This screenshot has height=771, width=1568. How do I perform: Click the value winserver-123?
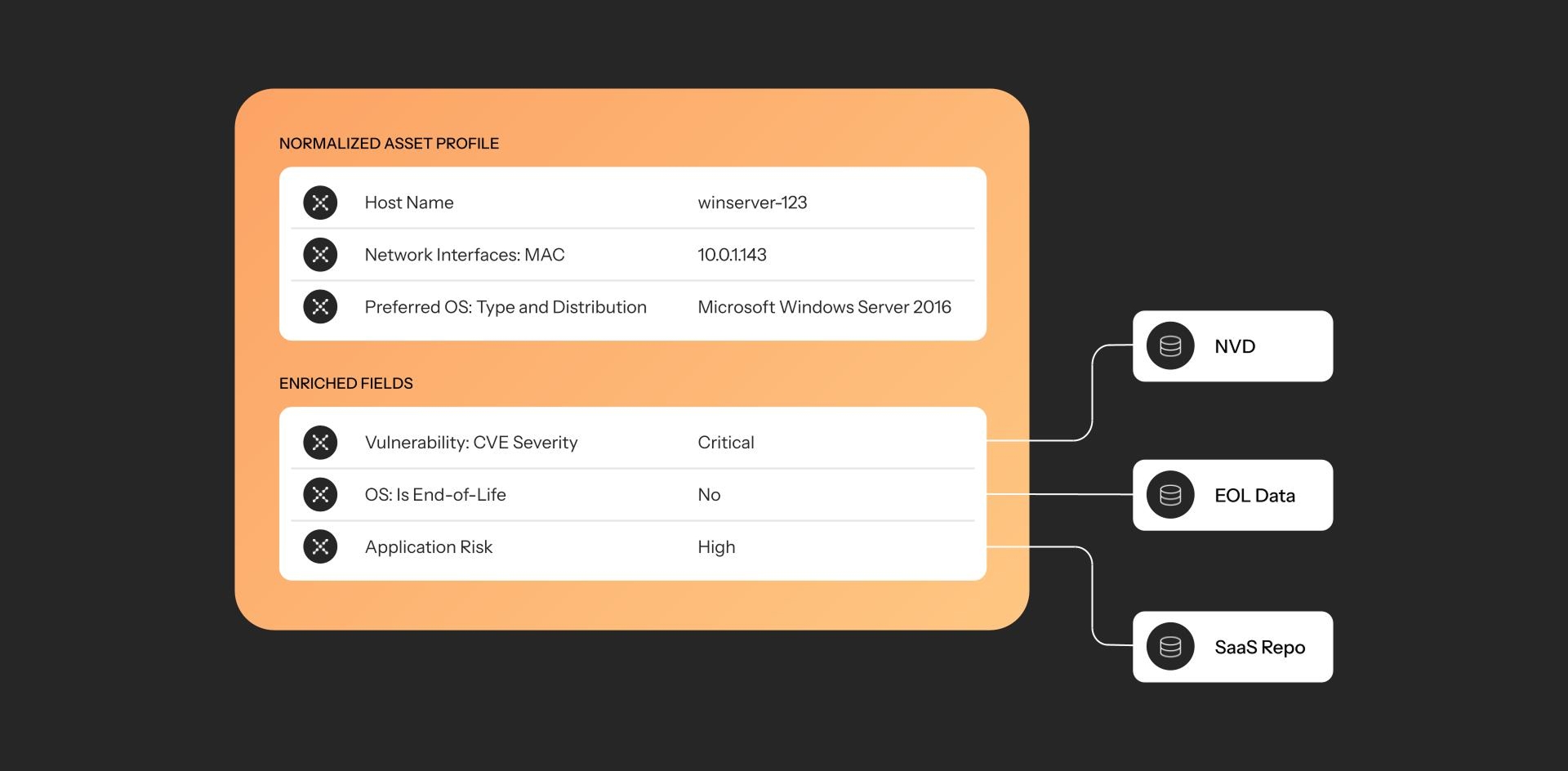coord(752,203)
